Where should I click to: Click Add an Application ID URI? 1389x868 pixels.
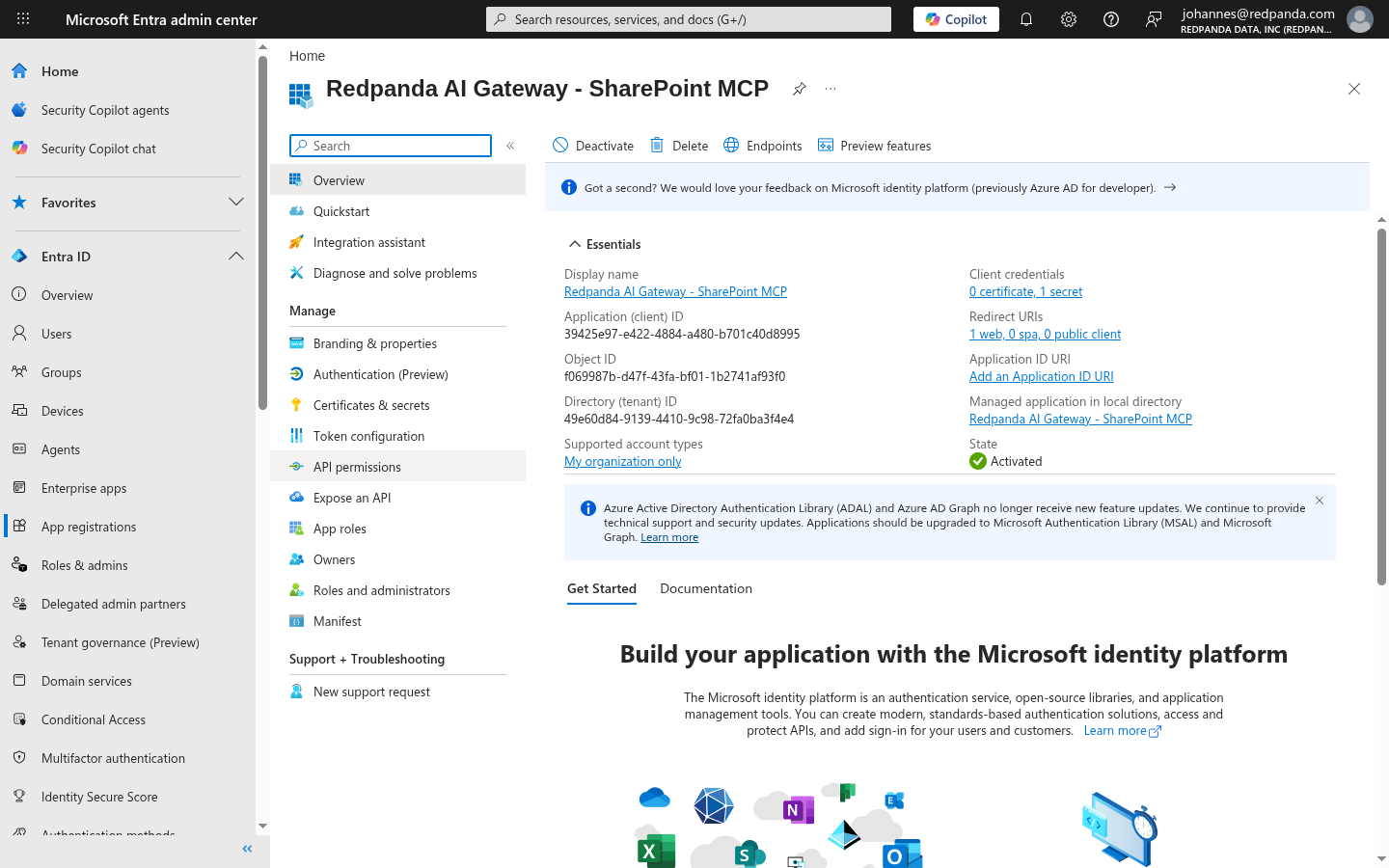point(1041,376)
